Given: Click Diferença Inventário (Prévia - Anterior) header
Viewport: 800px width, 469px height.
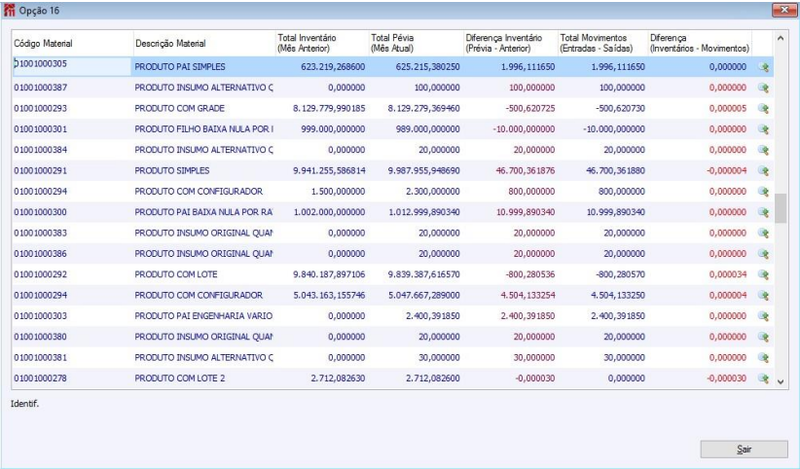Looking at the screenshot, I should (x=511, y=43).
